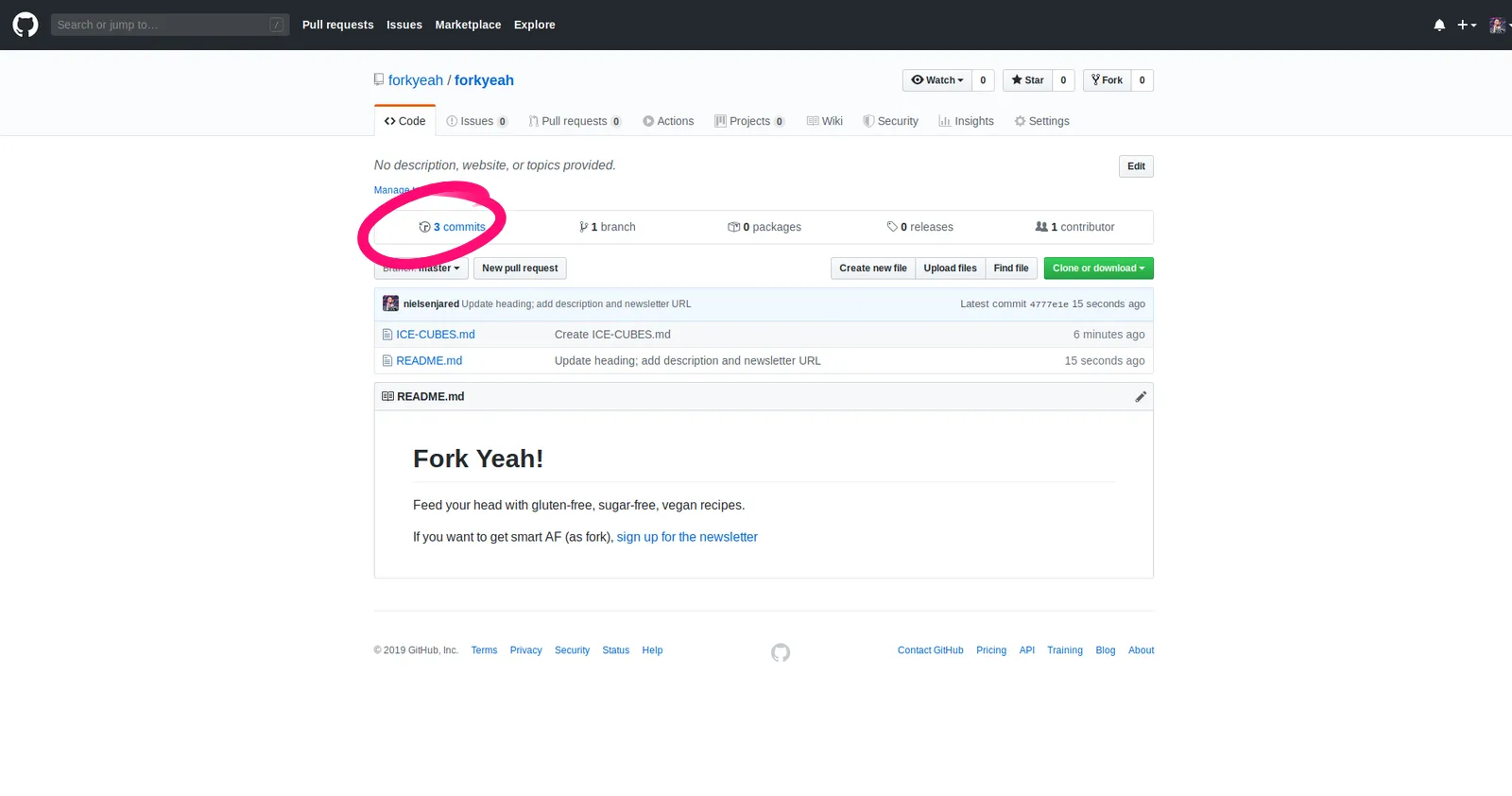Image resolution: width=1512 pixels, height=796 pixels.
Task: View the 1 branch list
Action: [608, 227]
